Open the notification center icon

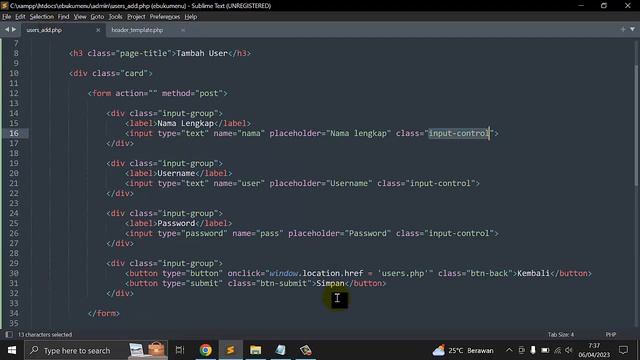pyautogui.click(x=623, y=350)
